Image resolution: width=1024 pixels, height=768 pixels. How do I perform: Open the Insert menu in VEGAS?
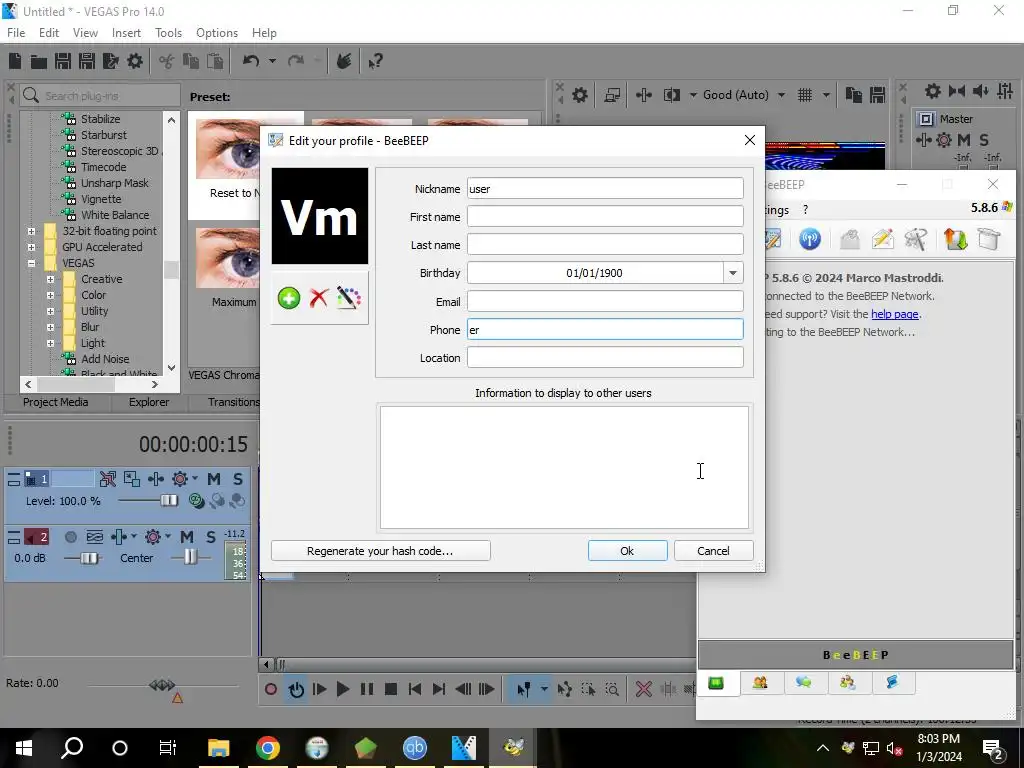[126, 33]
